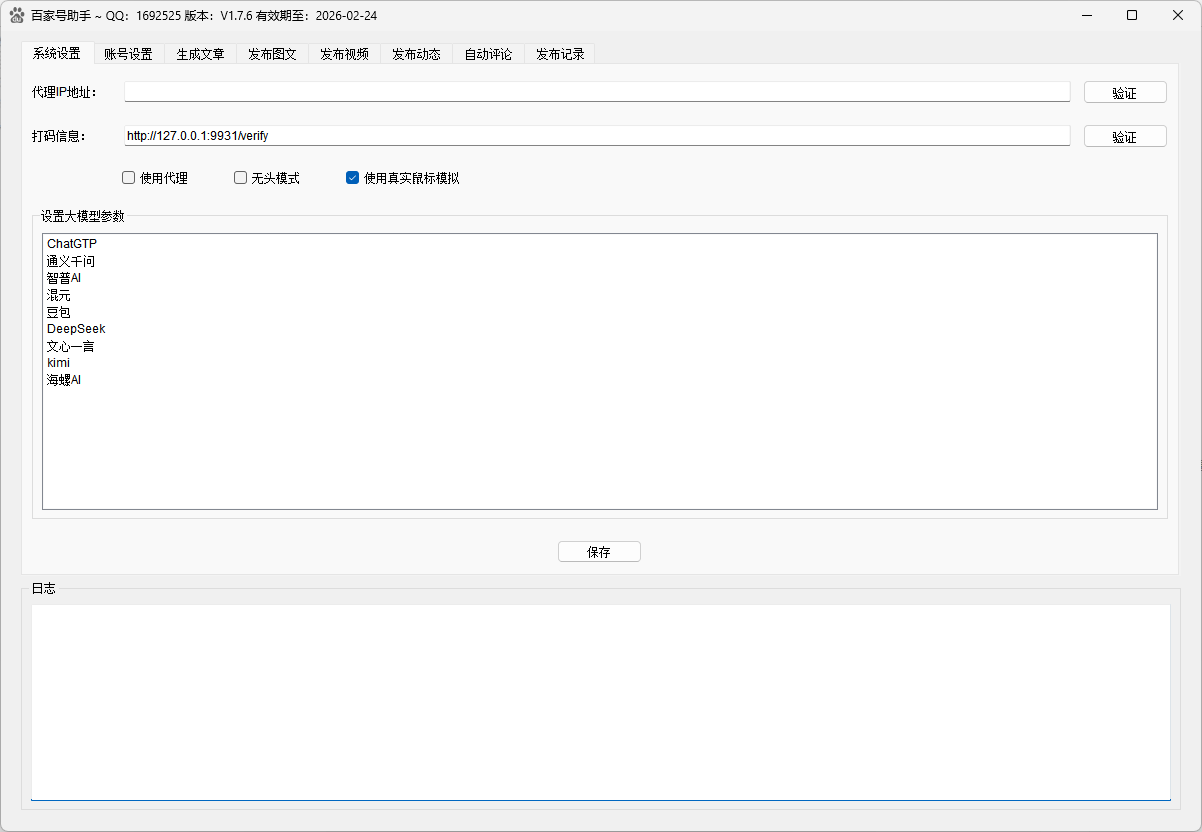Switch to the 发布动态 tab
Screen dimensions: 1202x832
tap(416, 54)
